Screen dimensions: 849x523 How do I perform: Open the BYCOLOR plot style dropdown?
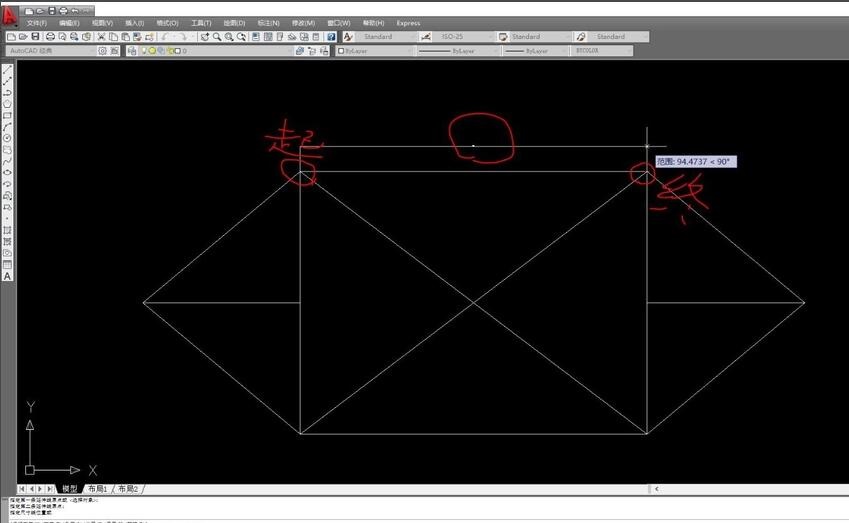tap(601, 51)
